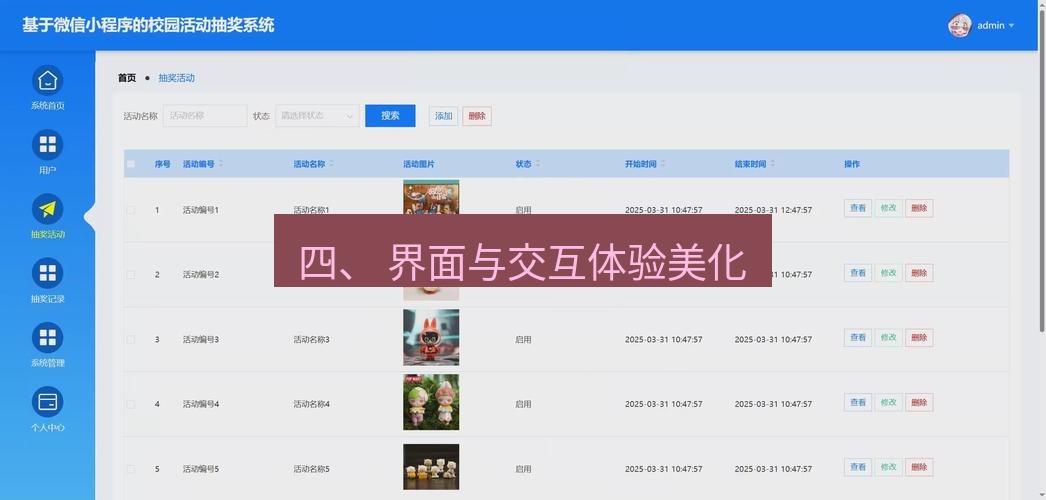Click 修改 for 活动编号1
Image resolution: width=1046 pixels, height=500 pixels.
pyautogui.click(x=889, y=208)
